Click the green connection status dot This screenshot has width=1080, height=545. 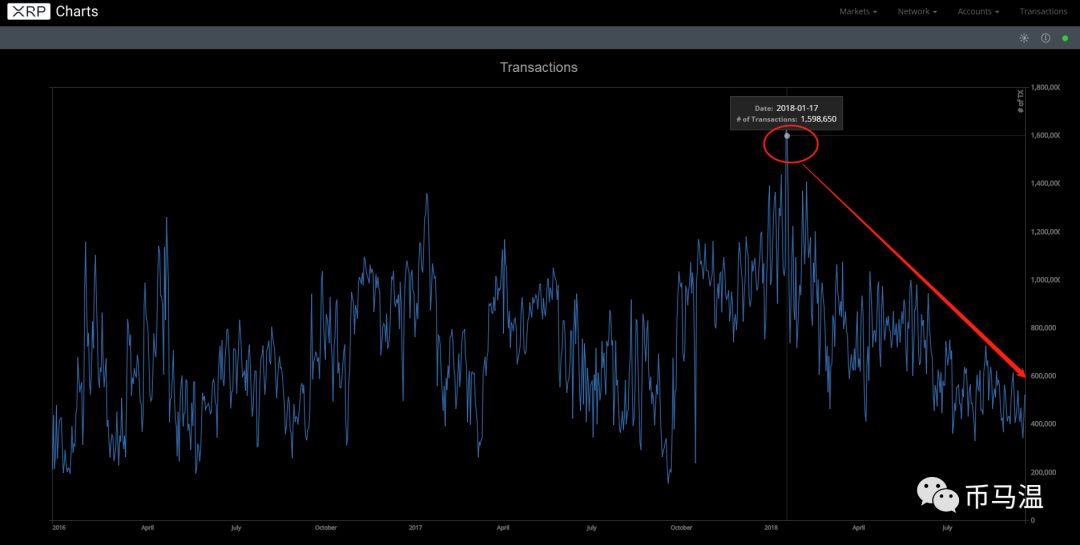point(1065,38)
